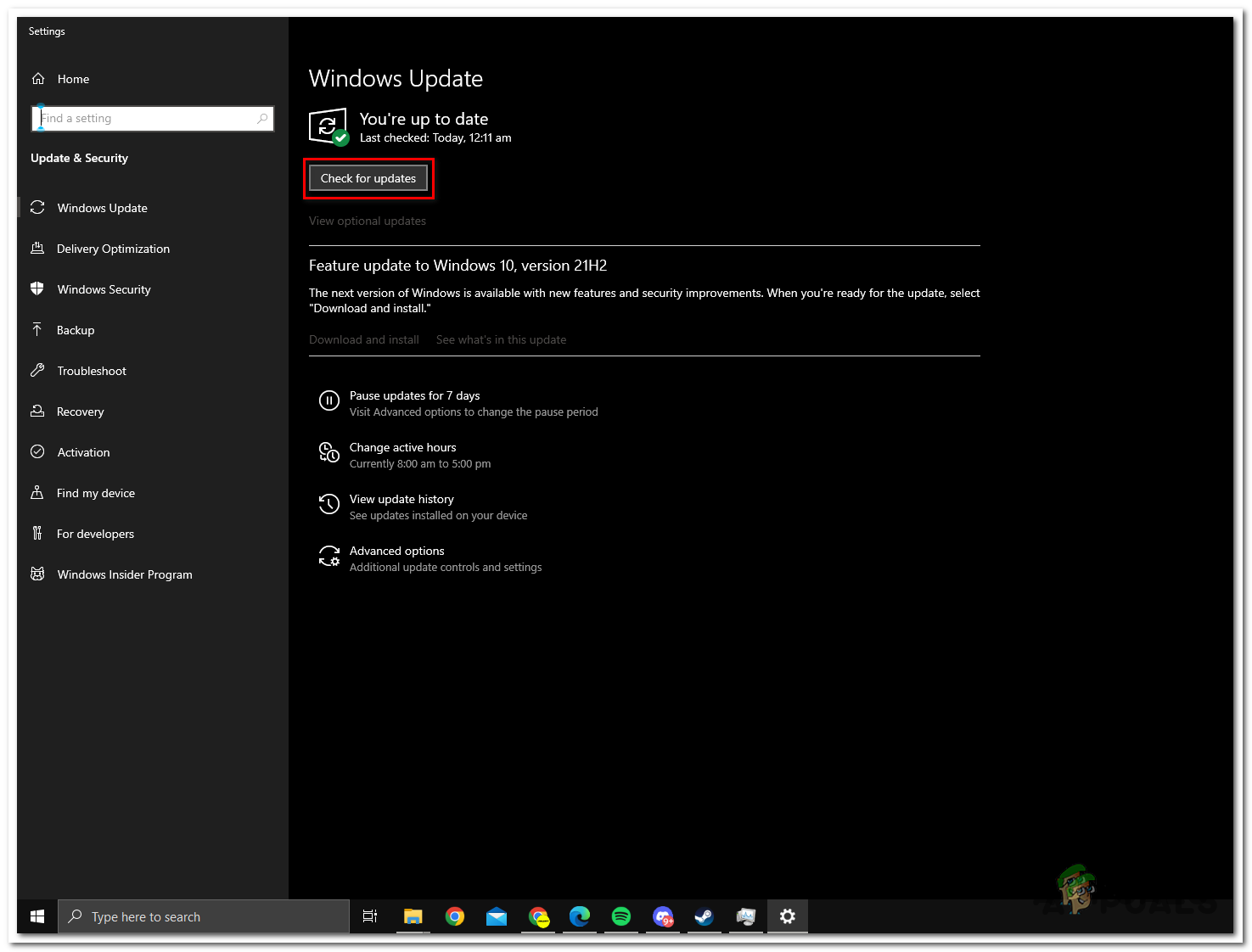Open Find my device settings
This screenshot has width=1252, height=952.
pyautogui.click(x=95, y=493)
